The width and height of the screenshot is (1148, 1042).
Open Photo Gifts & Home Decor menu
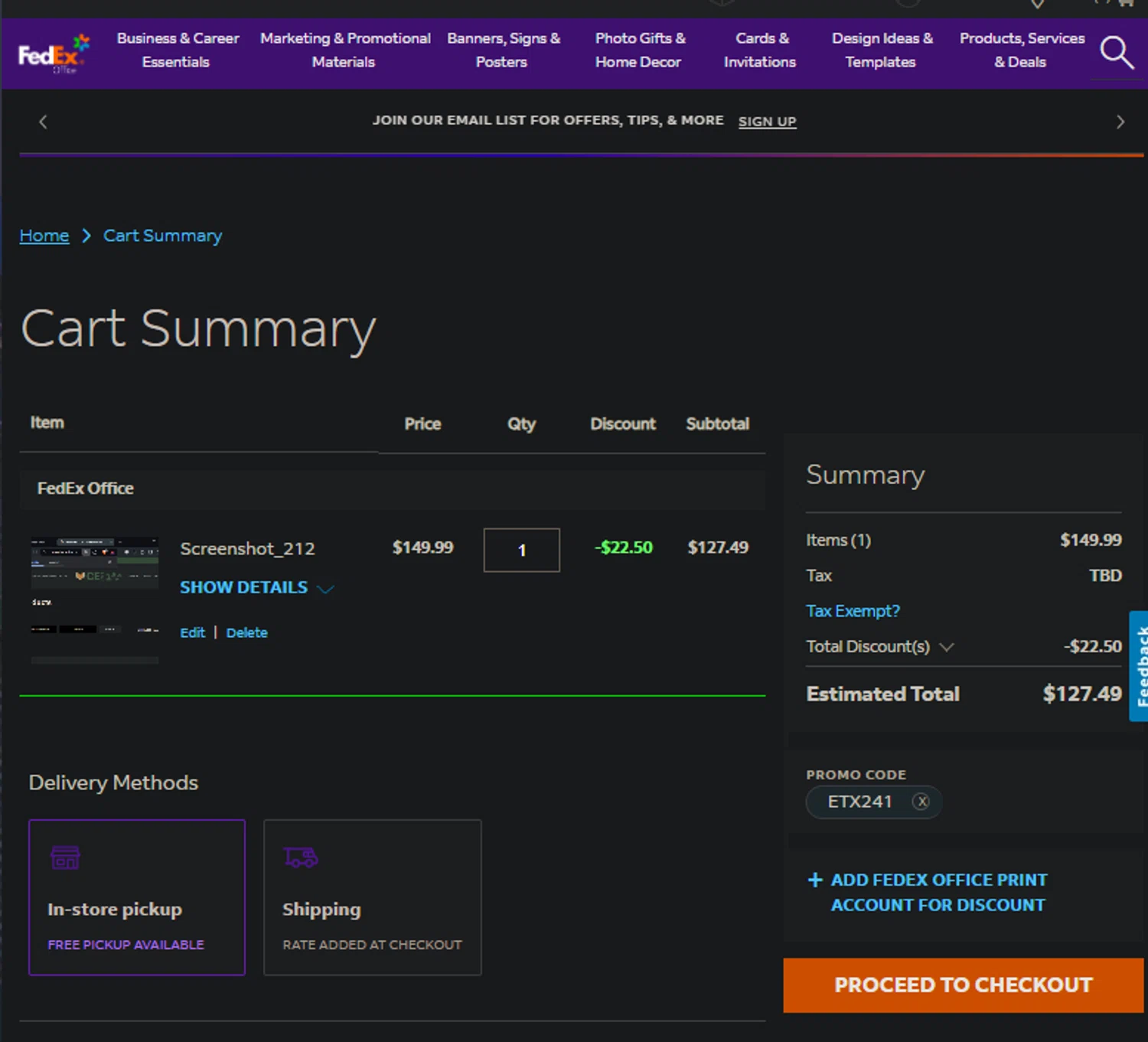[x=640, y=50]
